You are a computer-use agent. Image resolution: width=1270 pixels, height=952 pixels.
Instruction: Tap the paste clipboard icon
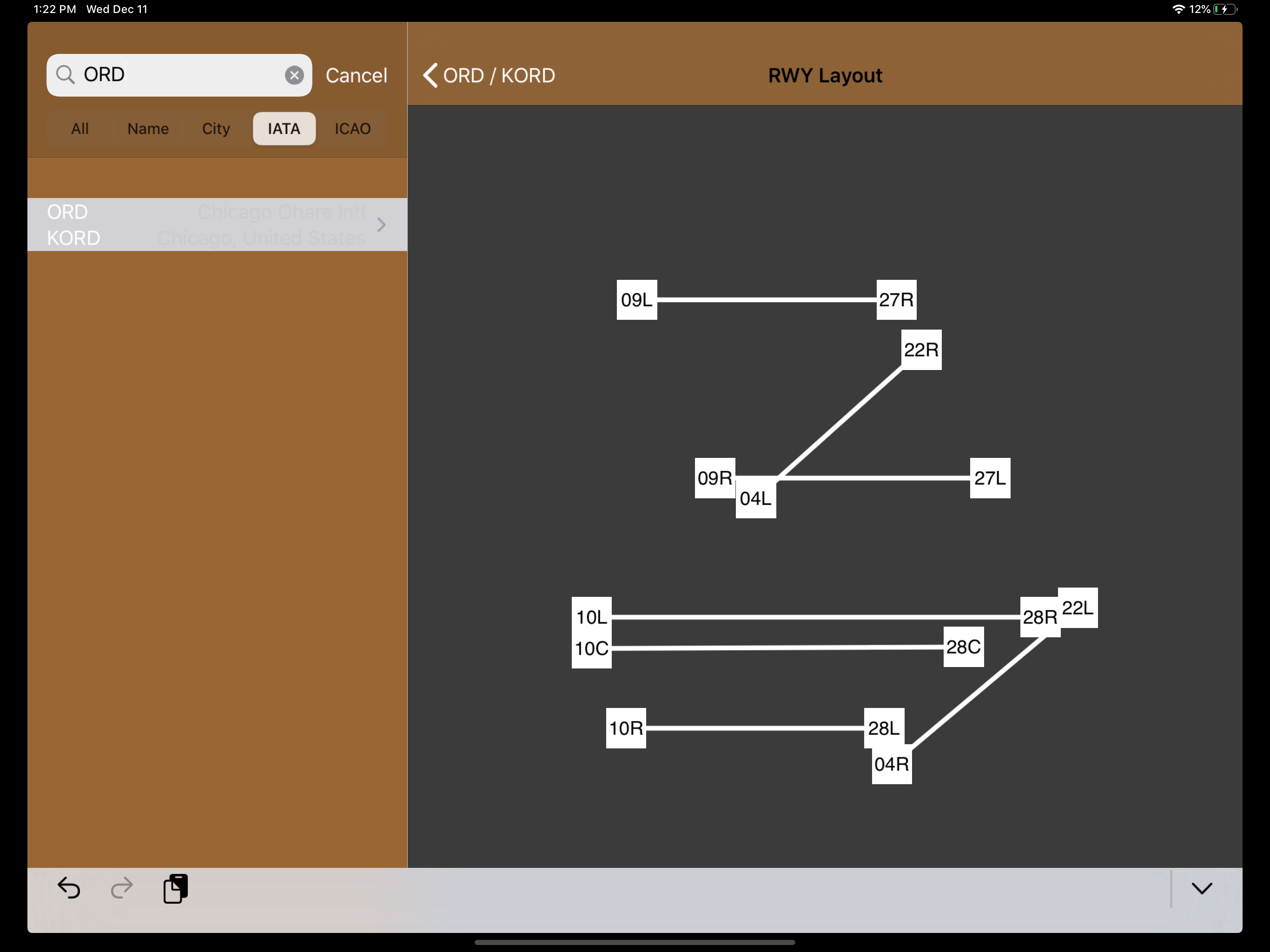(x=176, y=888)
